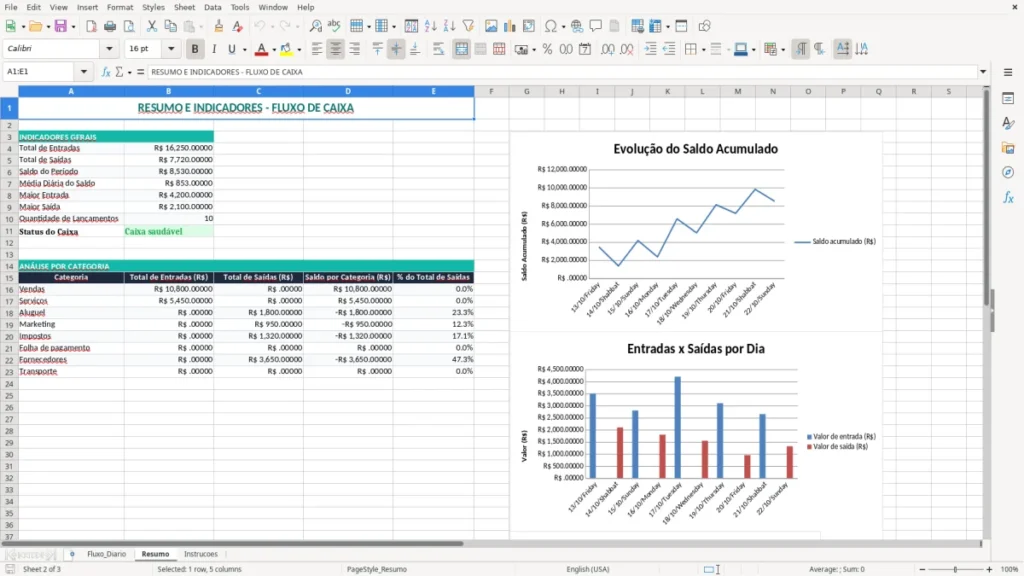The width and height of the screenshot is (1024, 576).
Task: Click the status bar zoom slider
Action: [955, 569]
